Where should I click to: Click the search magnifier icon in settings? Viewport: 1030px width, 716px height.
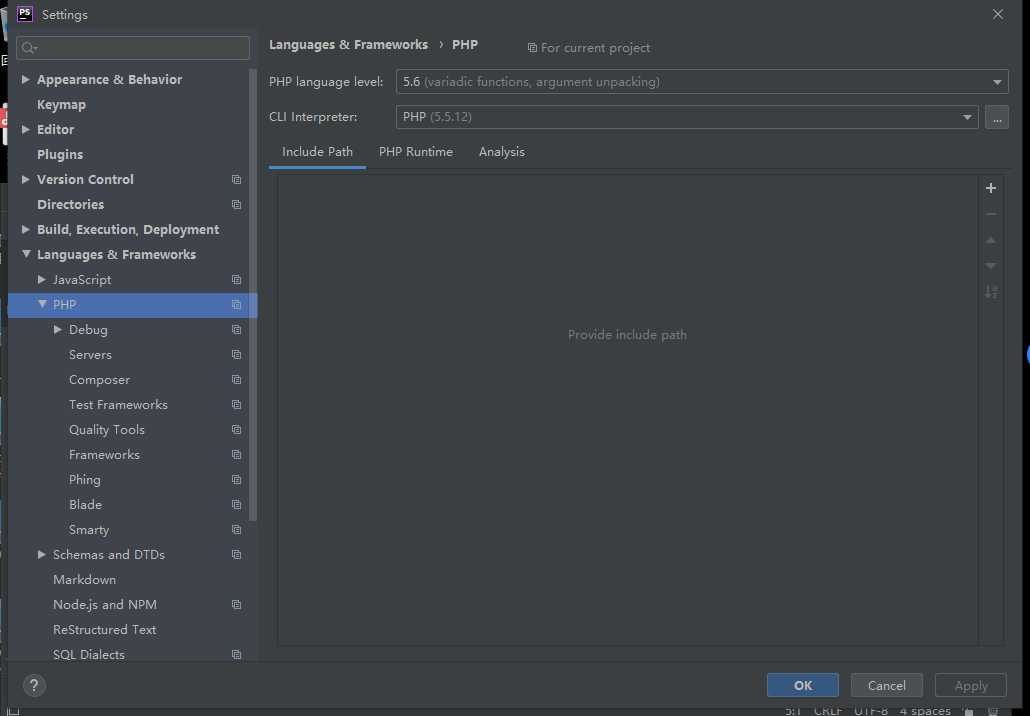click(29, 48)
